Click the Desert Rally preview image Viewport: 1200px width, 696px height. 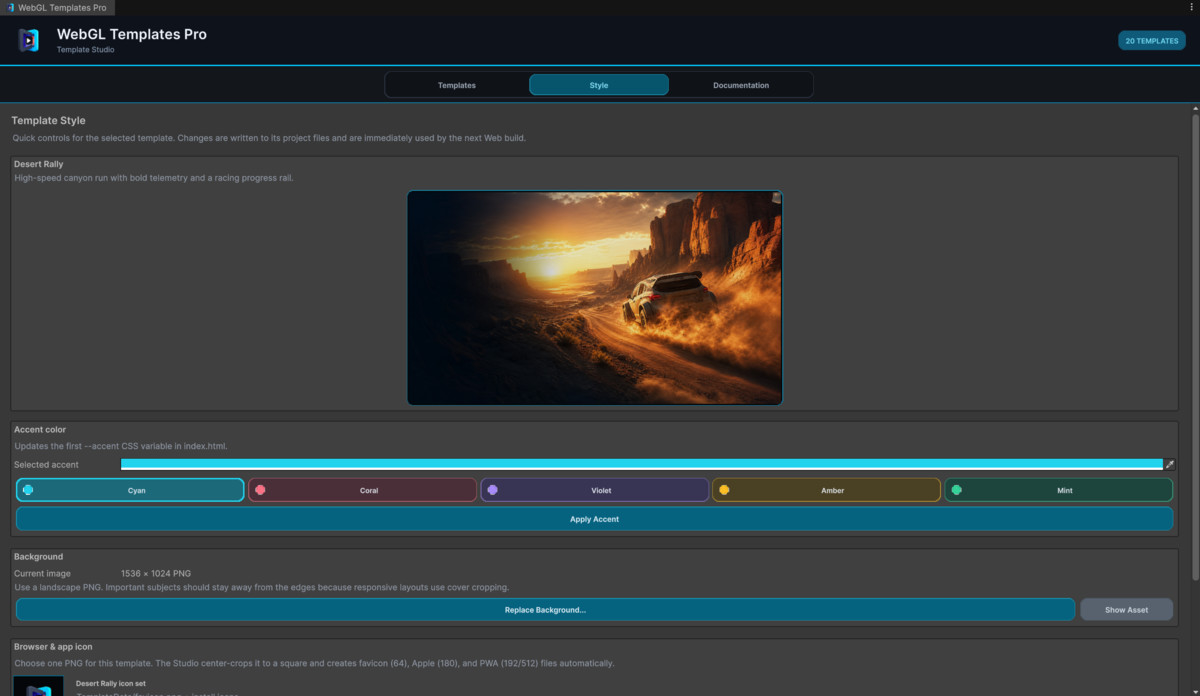pyautogui.click(x=594, y=298)
